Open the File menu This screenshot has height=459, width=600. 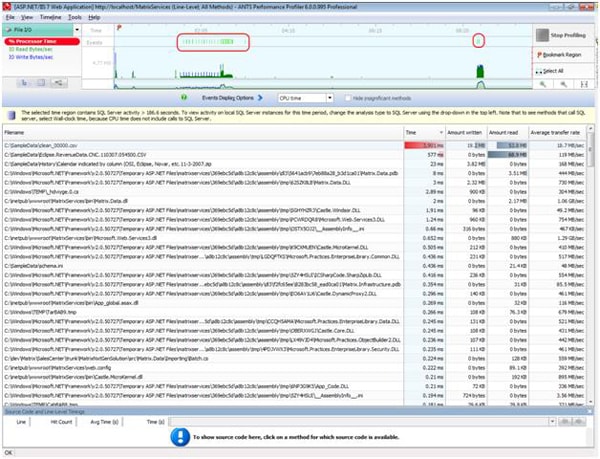(x=10, y=17)
